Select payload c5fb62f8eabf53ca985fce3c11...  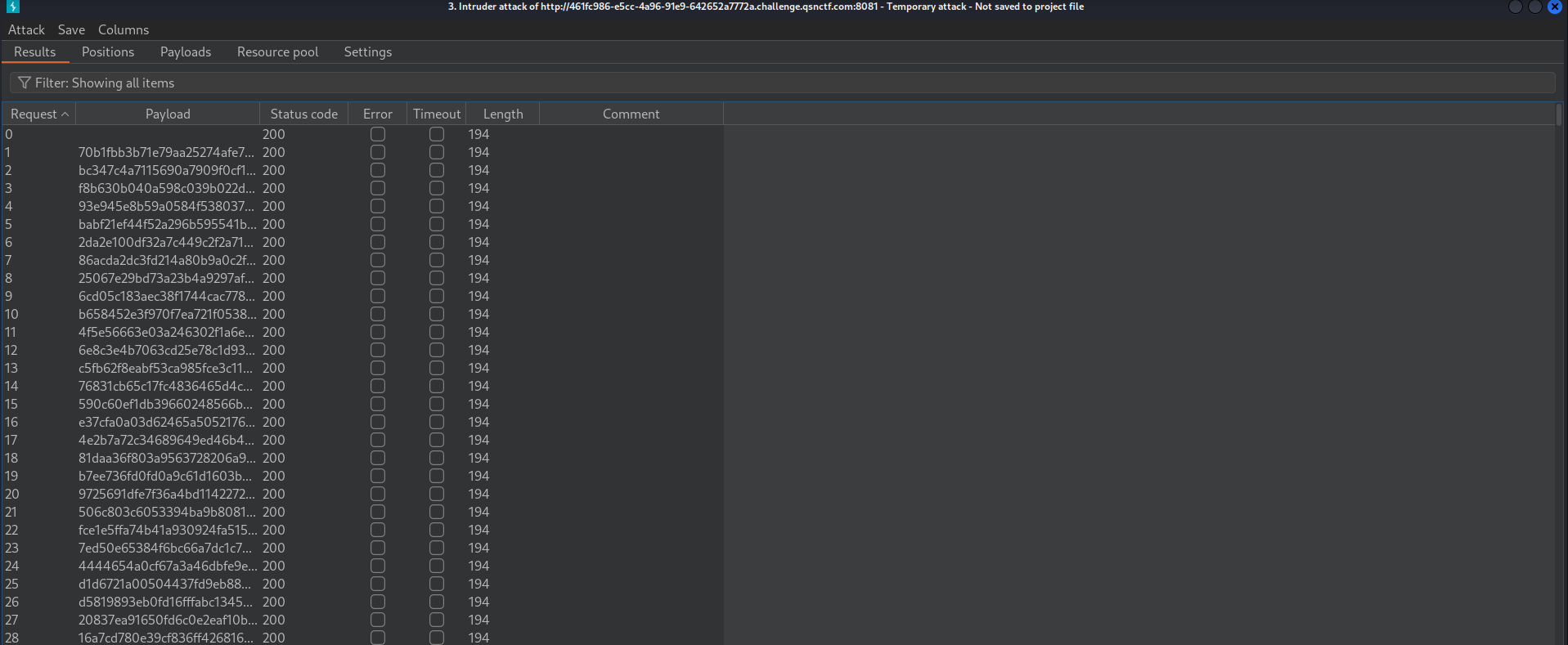[x=167, y=368]
